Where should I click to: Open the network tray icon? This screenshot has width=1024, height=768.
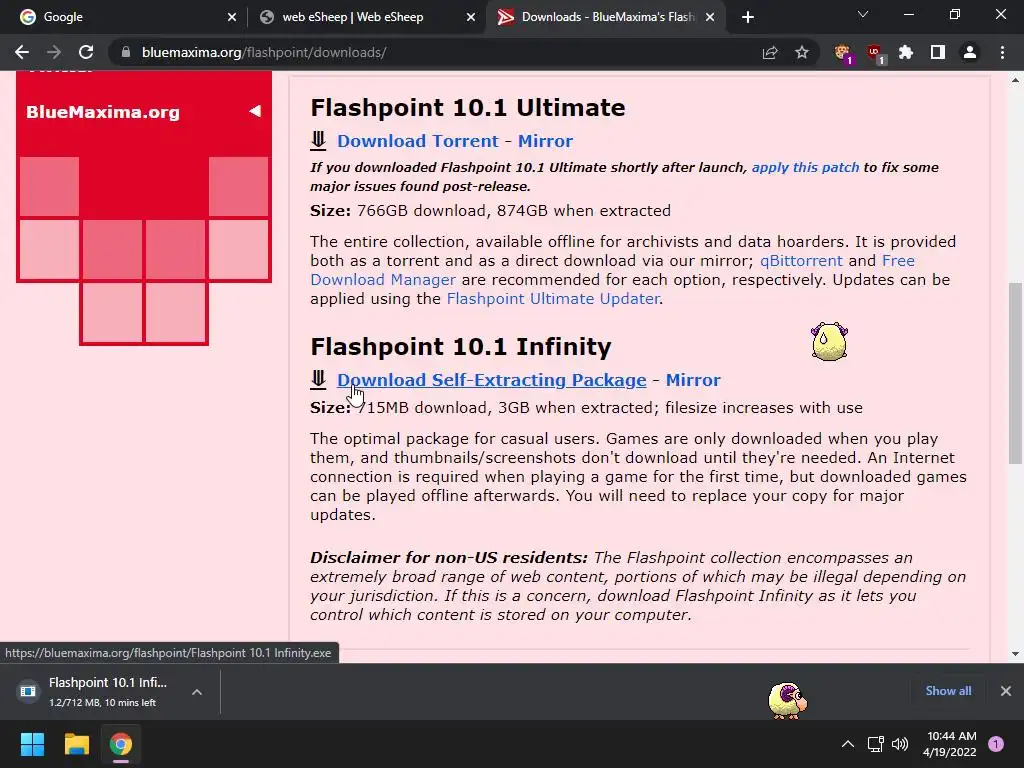tap(876, 744)
